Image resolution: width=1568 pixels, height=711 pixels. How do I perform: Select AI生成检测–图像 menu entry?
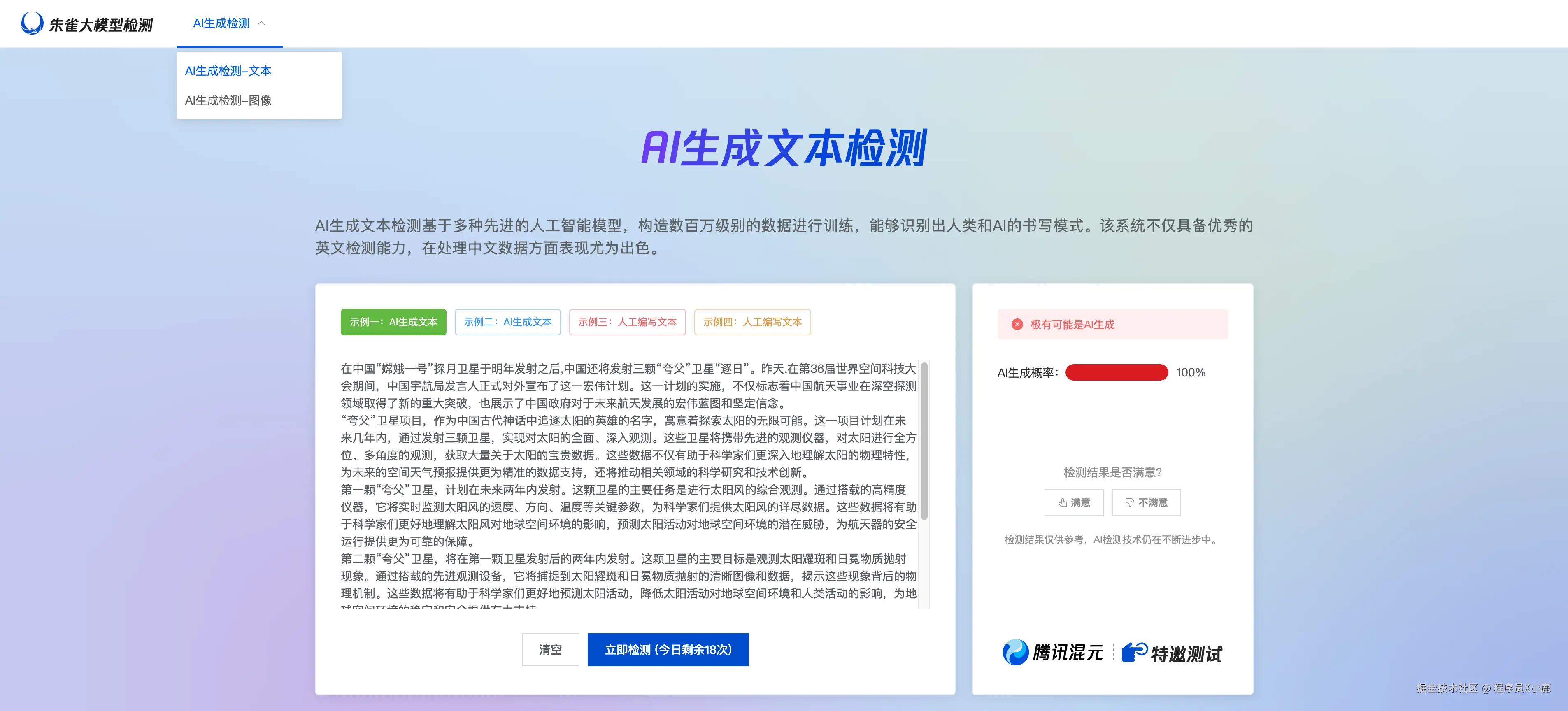tap(228, 100)
